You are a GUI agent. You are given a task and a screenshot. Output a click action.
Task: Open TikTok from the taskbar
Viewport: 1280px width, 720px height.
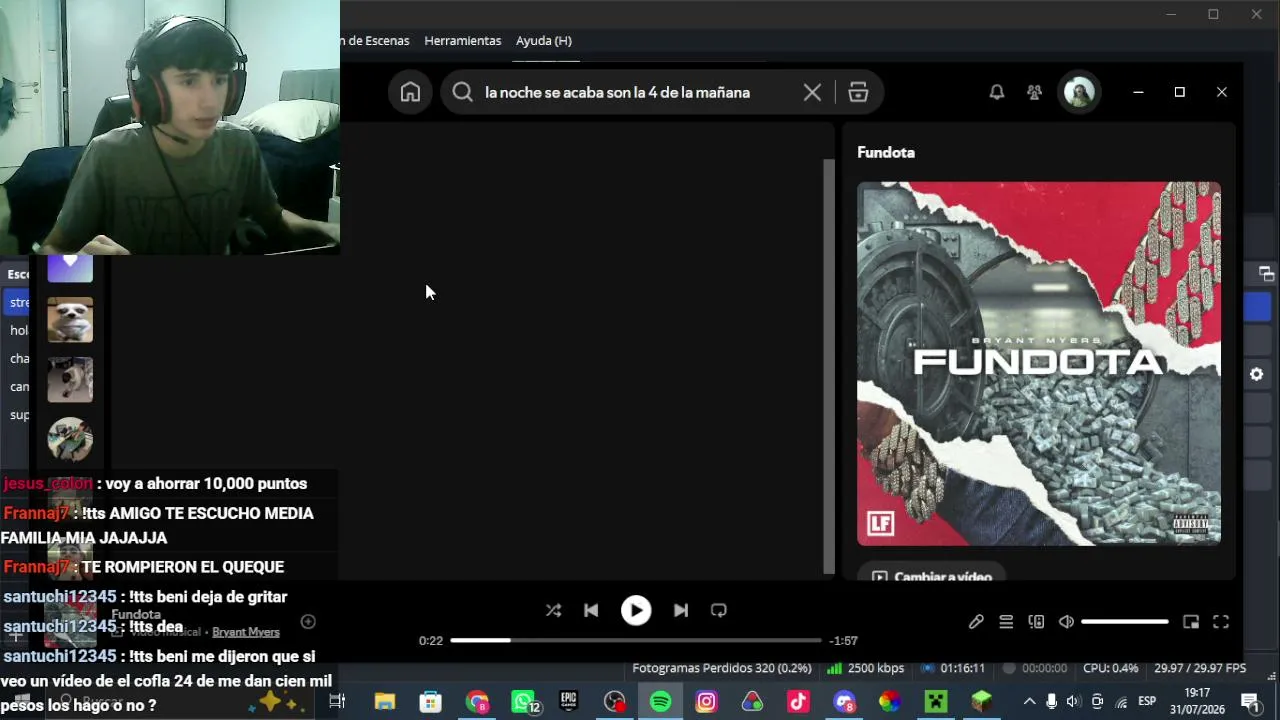[798, 702]
